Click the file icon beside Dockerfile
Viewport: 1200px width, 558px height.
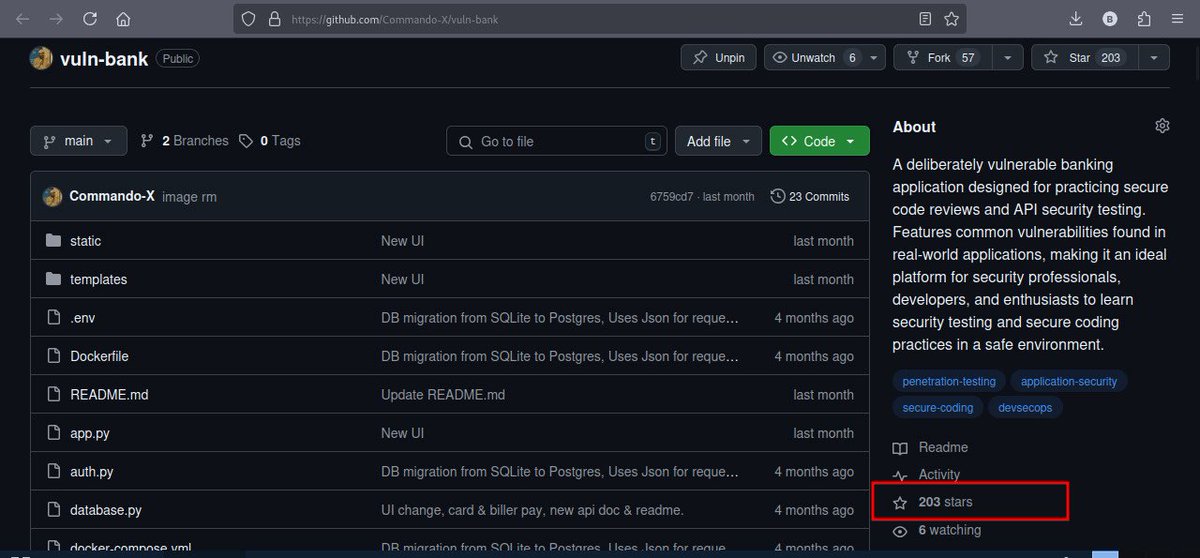click(53, 356)
